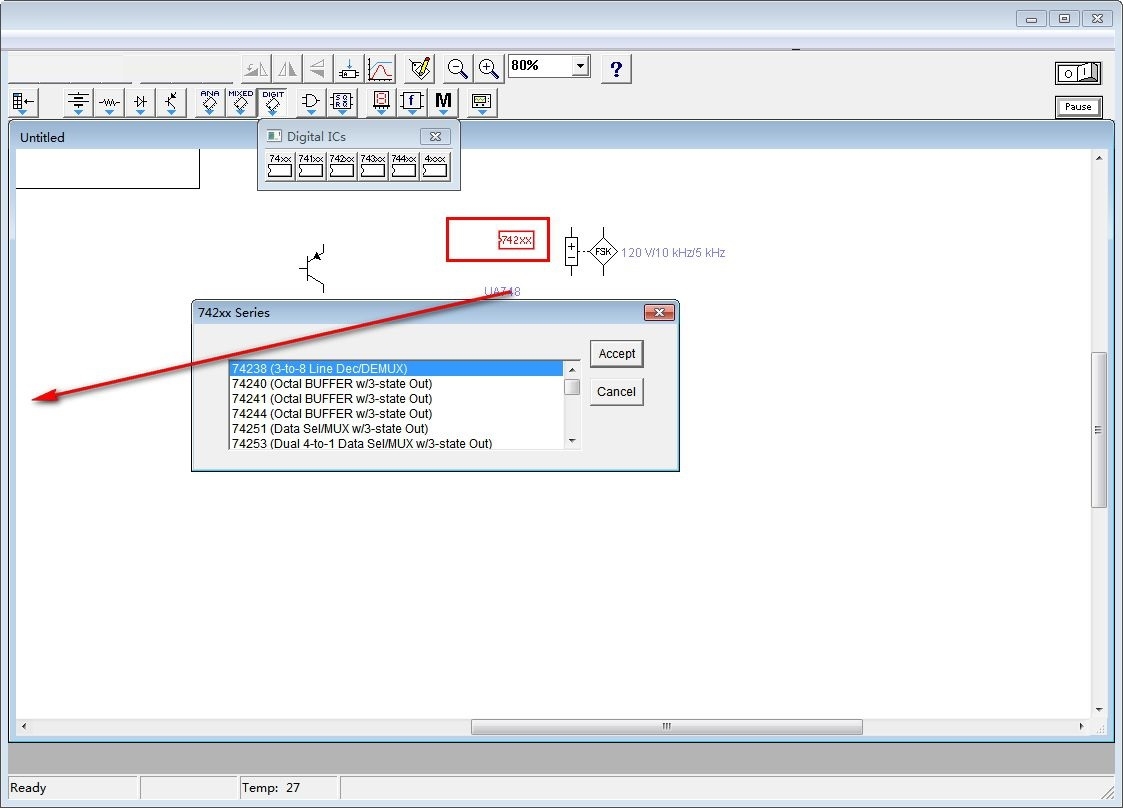This screenshot has width=1123, height=808.
Task: Click the canvas vertical scroll-down arrow
Action: click(x=1099, y=710)
